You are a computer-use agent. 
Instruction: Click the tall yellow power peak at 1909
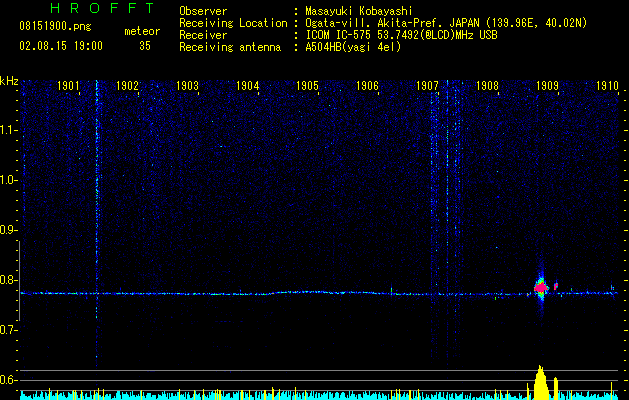click(541, 382)
